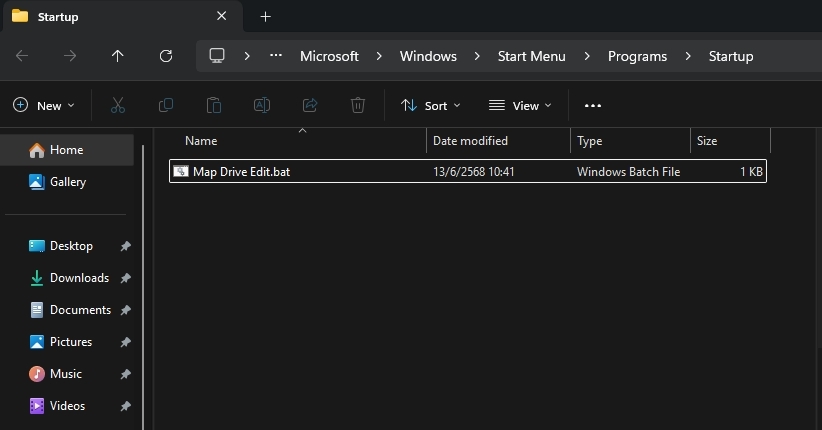Sort files by Date modified column
The width and height of the screenshot is (822, 430).
point(470,141)
